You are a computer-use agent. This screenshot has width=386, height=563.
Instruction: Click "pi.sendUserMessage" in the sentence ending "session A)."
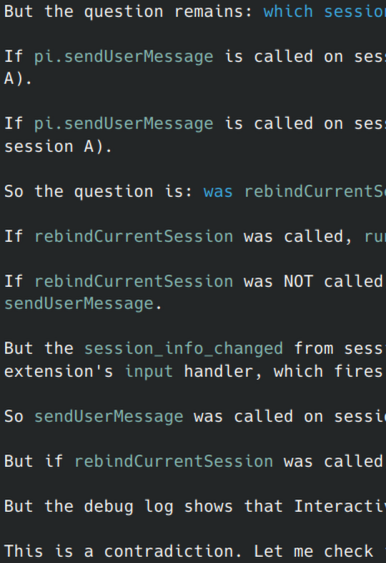124,124
